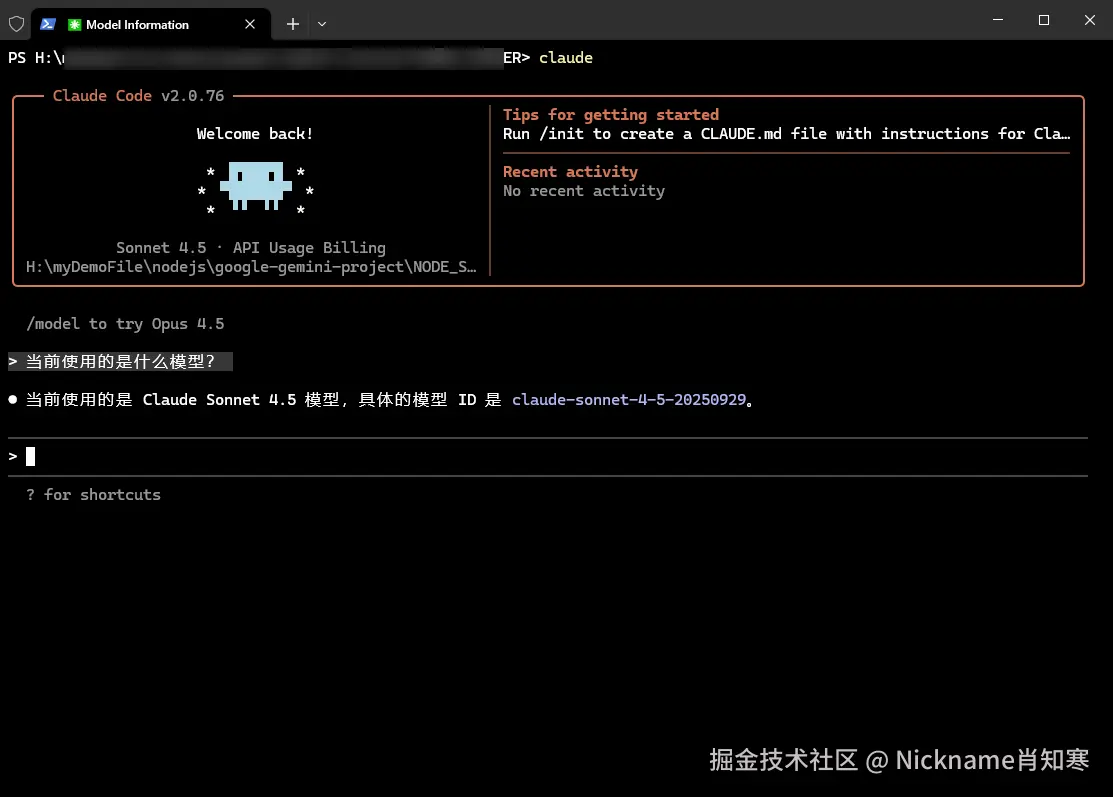The width and height of the screenshot is (1113, 797).
Task: Click the 'No recent activity' text
Action: (x=584, y=191)
